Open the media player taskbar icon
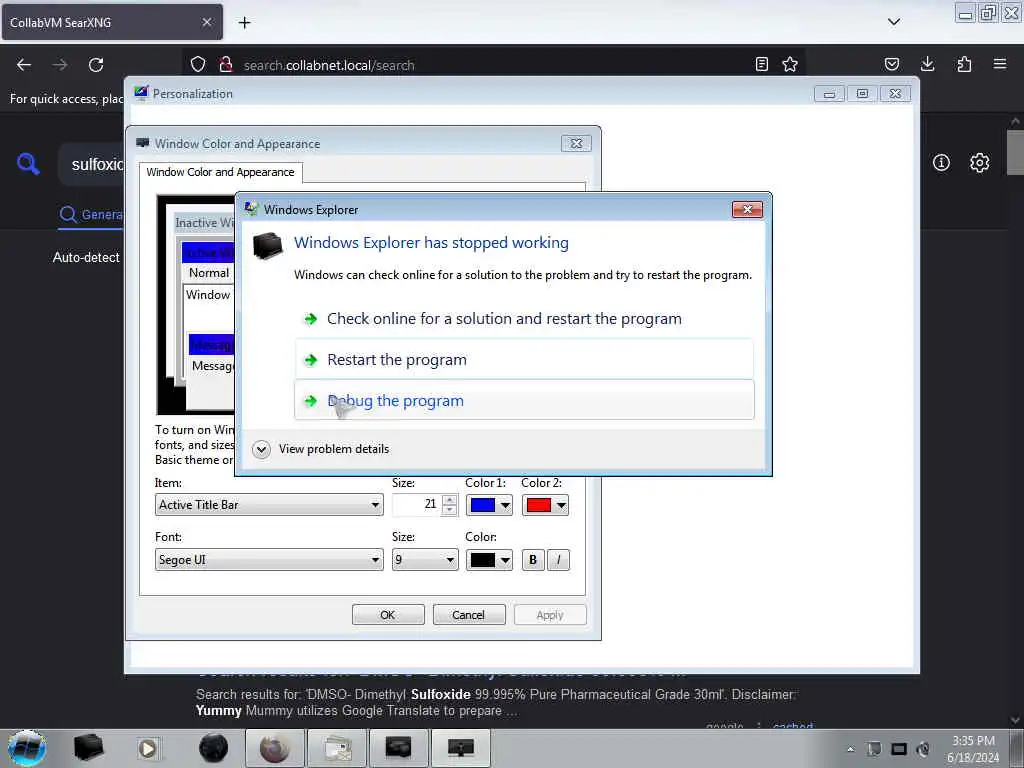Image resolution: width=1024 pixels, height=768 pixels. click(x=148, y=748)
